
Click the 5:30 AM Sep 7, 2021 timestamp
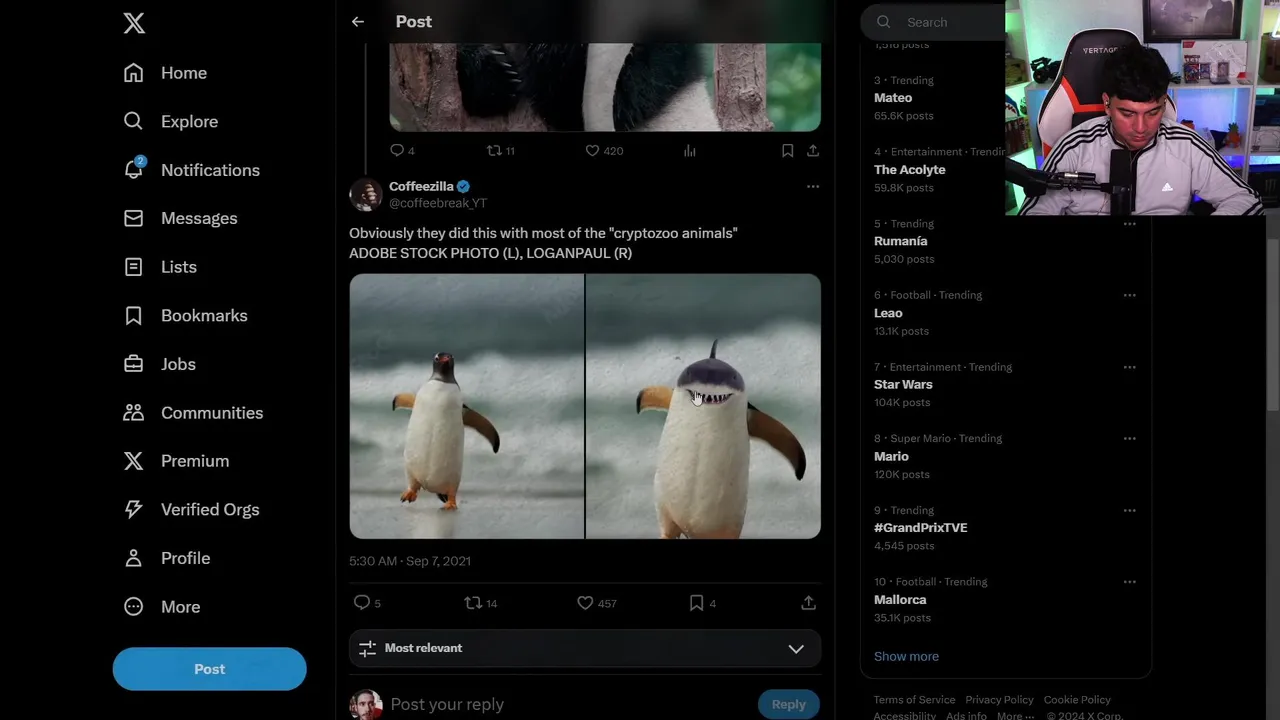pyautogui.click(x=410, y=561)
